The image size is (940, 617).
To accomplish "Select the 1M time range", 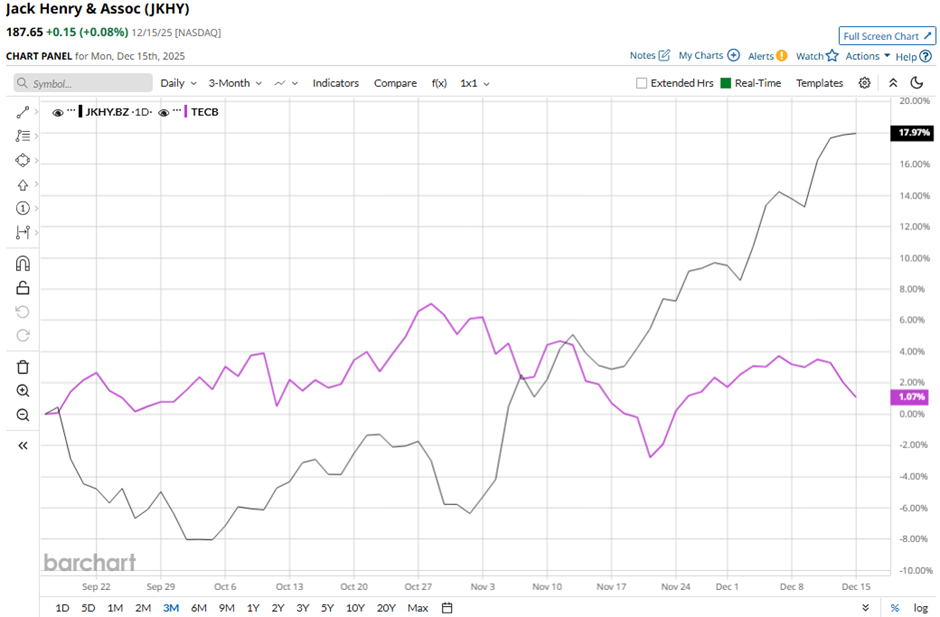I will 115,608.
